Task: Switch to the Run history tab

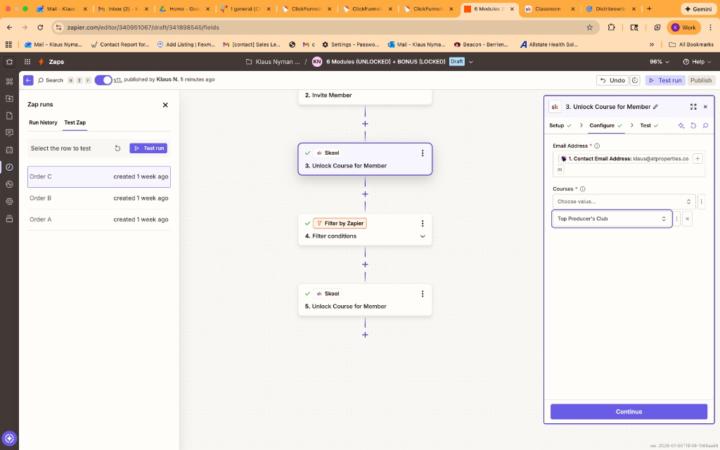Action: tap(43, 122)
